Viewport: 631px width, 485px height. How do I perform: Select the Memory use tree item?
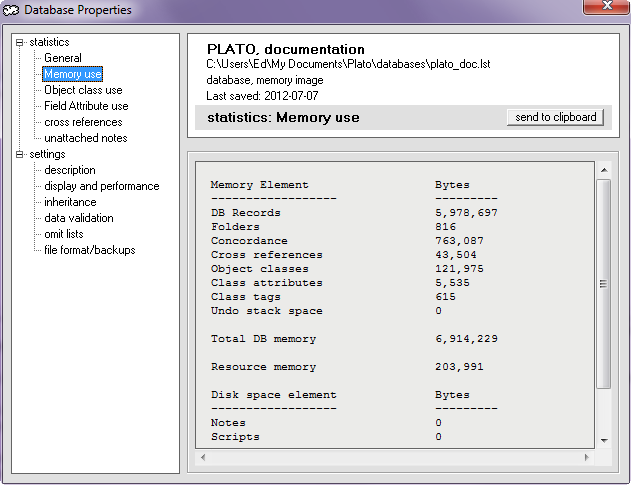pyautogui.click(x=72, y=74)
